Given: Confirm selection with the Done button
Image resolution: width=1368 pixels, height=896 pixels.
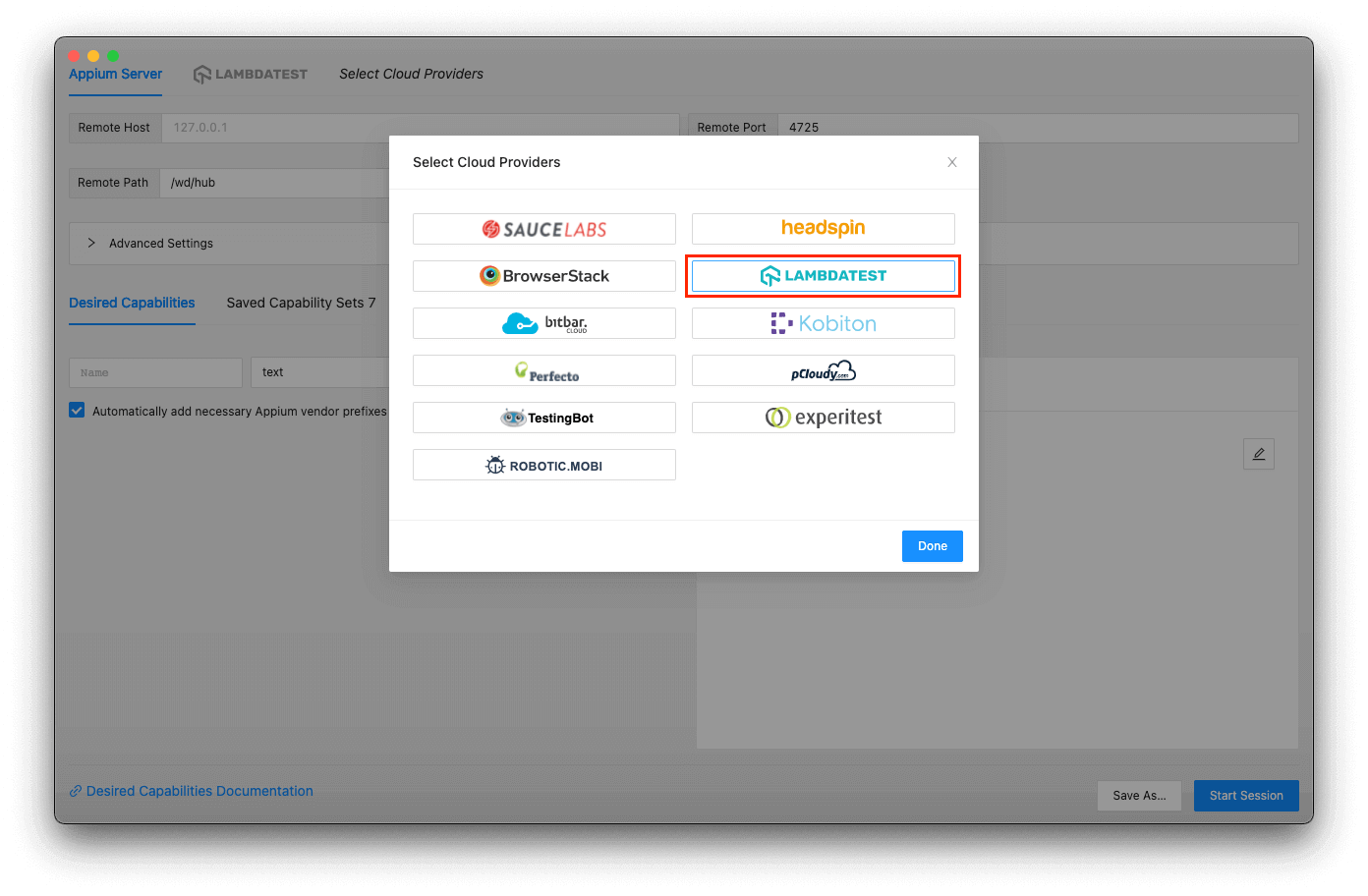Looking at the screenshot, I should pyautogui.click(x=932, y=546).
